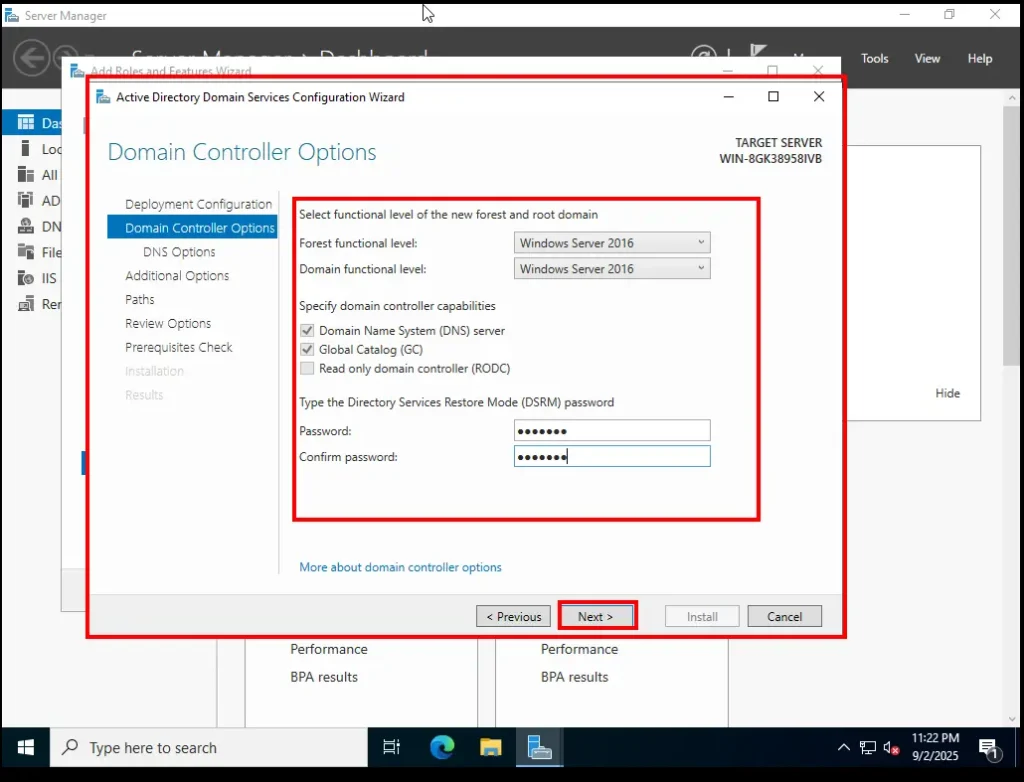
Task: Go to Additional Options step
Action: point(177,276)
